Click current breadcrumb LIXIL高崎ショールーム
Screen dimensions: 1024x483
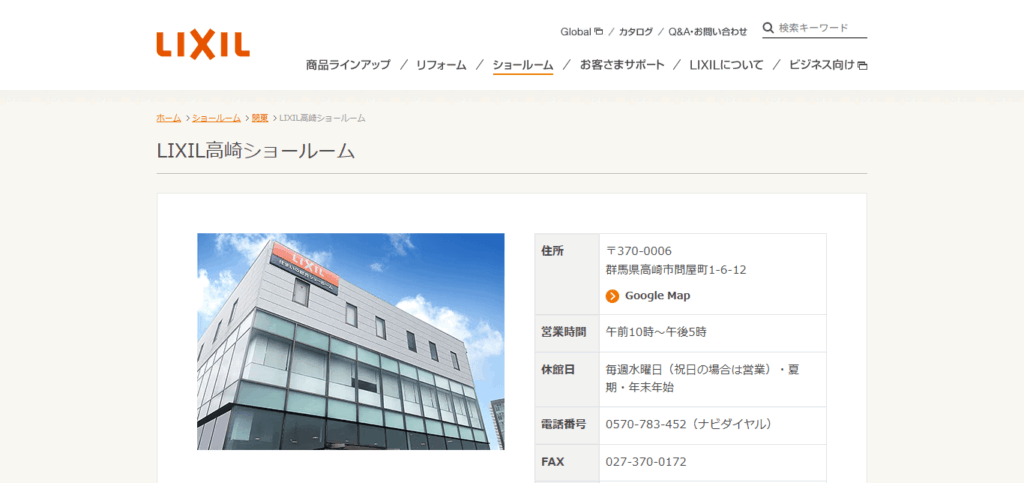(322, 118)
